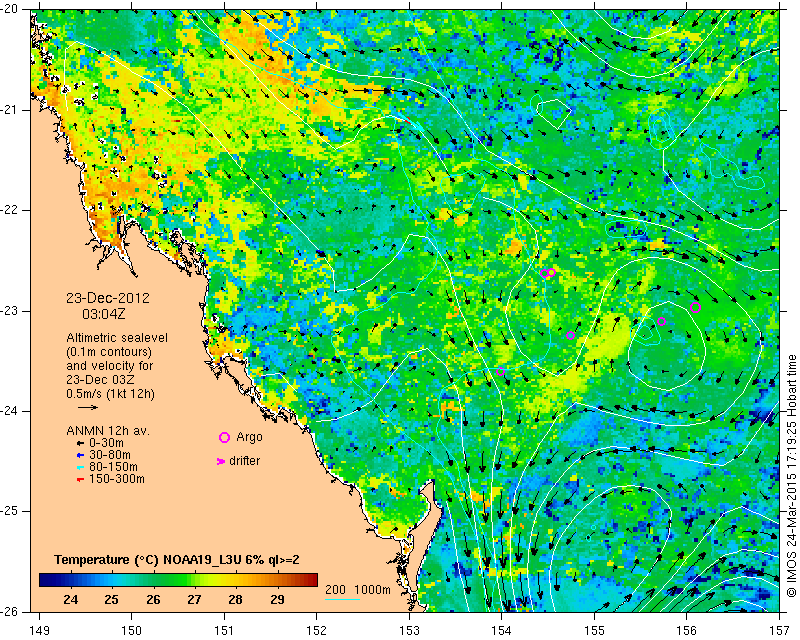
Task: Click the "Argo" legend label
Action: click(249, 437)
